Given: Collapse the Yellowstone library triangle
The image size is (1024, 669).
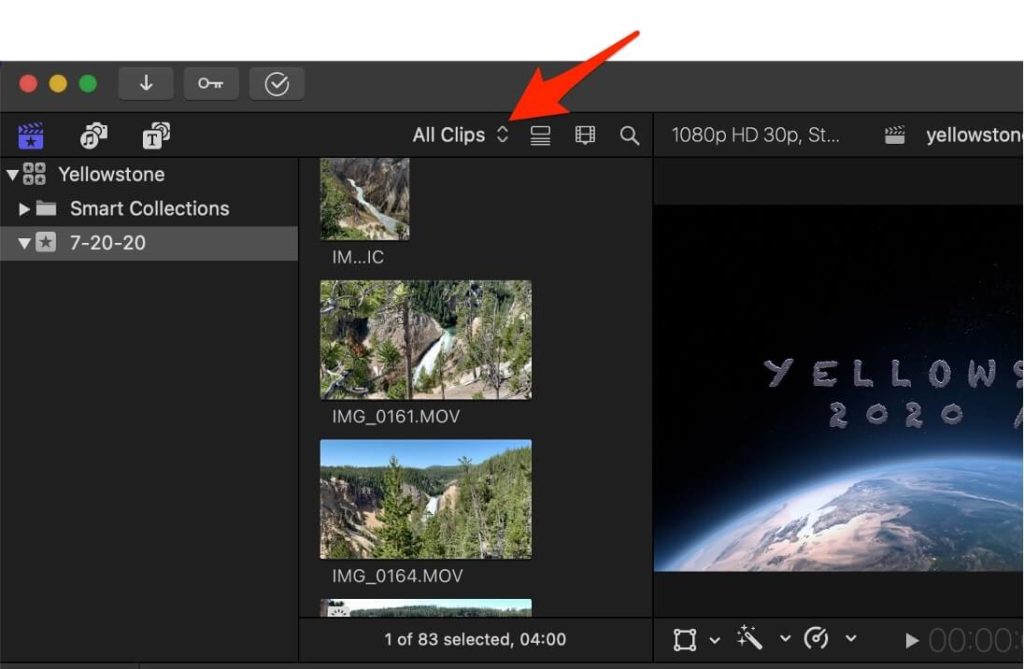Looking at the screenshot, I should click(x=12, y=174).
